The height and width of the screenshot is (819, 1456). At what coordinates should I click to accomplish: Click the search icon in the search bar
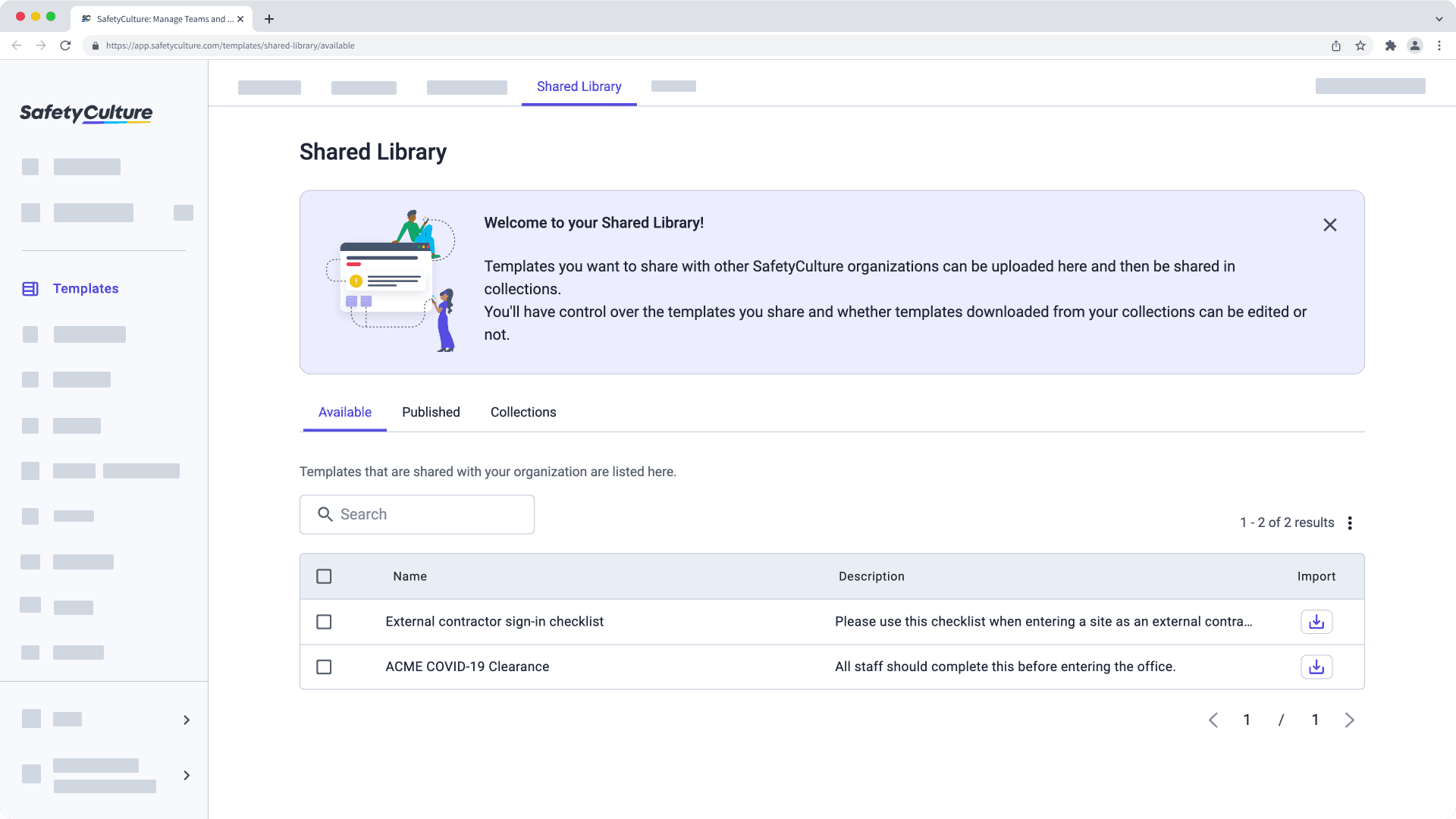pyautogui.click(x=325, y=514)
